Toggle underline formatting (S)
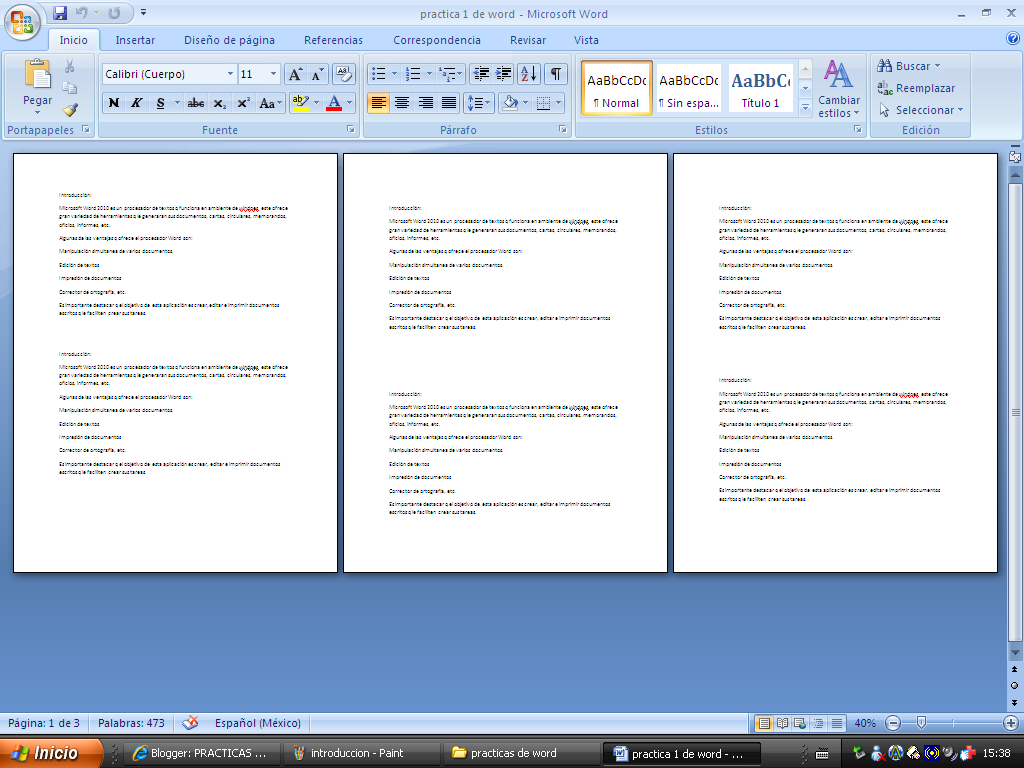Image resolution: width=1024 pixels, height=768 pixels. click(160, 103)
